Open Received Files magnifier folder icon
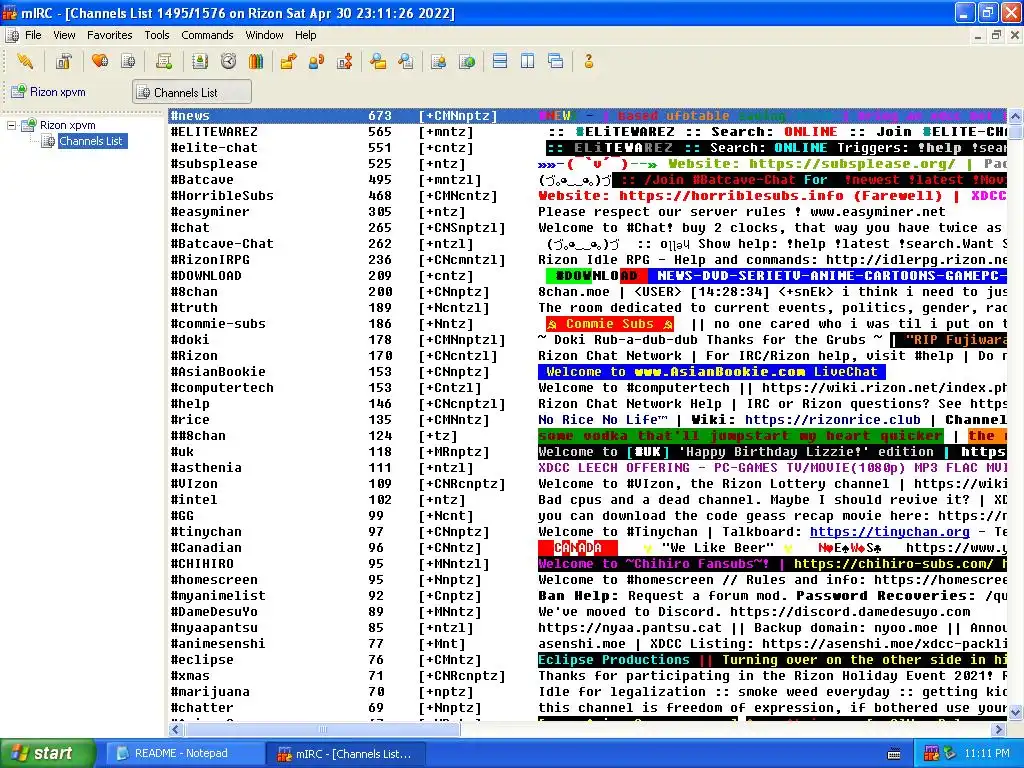1024x768 pixels. point(378,61)
